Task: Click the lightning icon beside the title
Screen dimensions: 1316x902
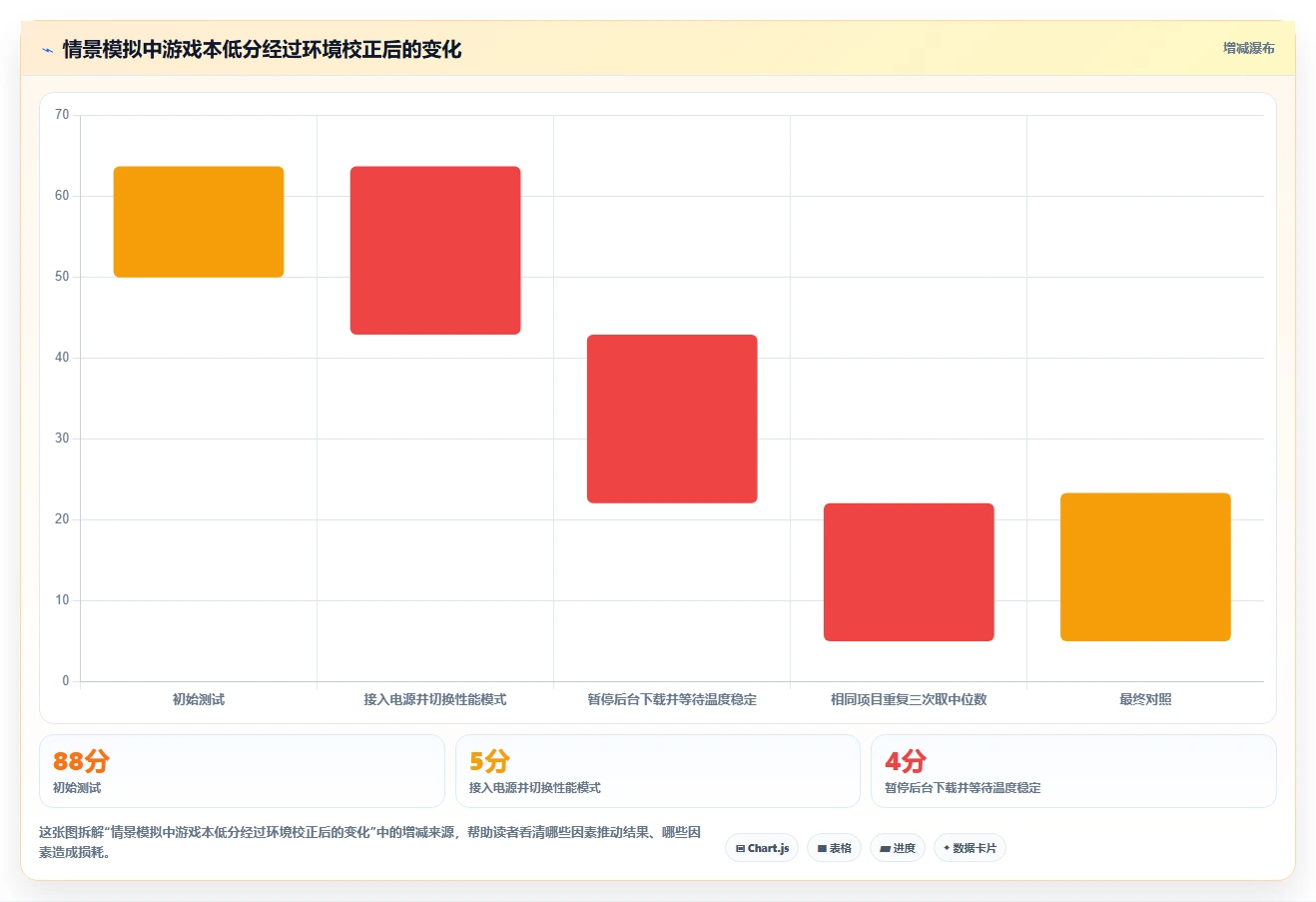Action: tap(47, 50)
